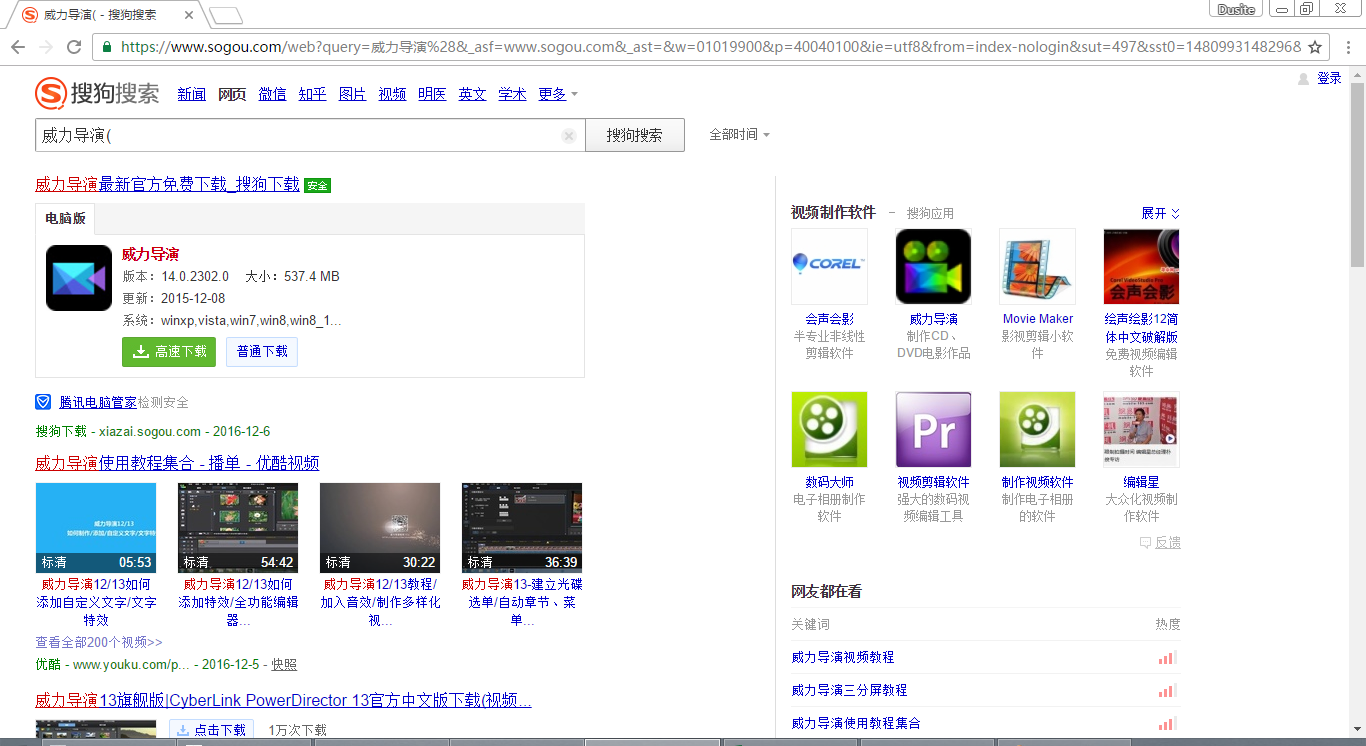This screenshot has height=746, width=1366.
Task: Open 威力导演最新官方免费下载 result link
Action: (x=167, y=184)
